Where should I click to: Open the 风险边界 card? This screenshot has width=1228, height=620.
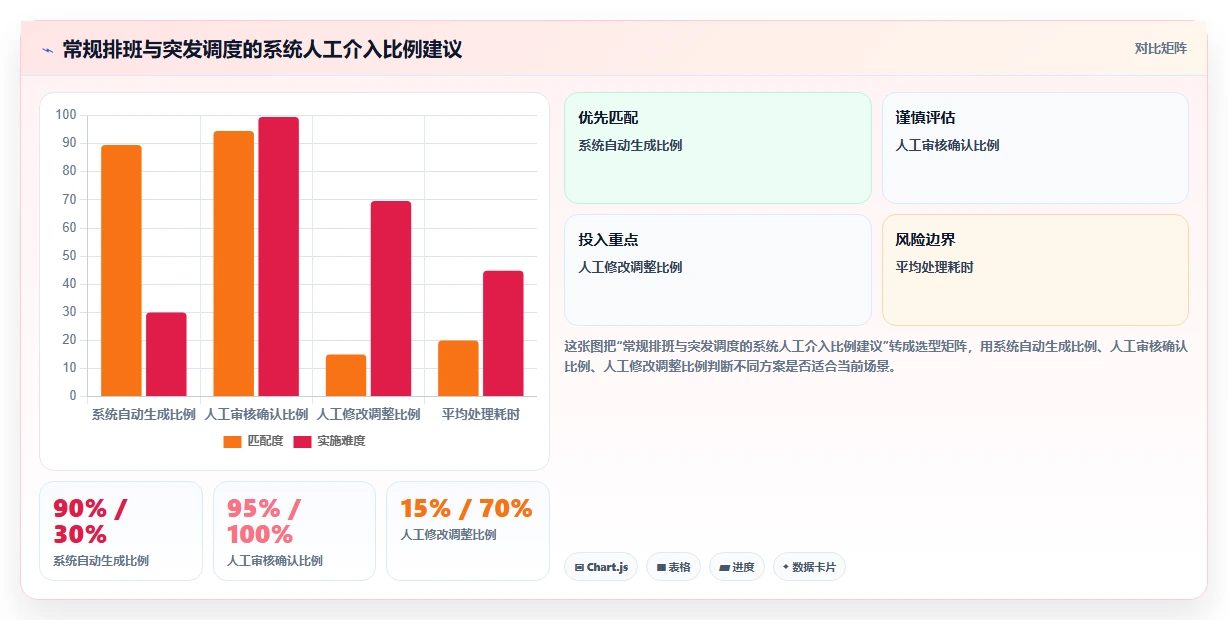[x=1035, y=270]
